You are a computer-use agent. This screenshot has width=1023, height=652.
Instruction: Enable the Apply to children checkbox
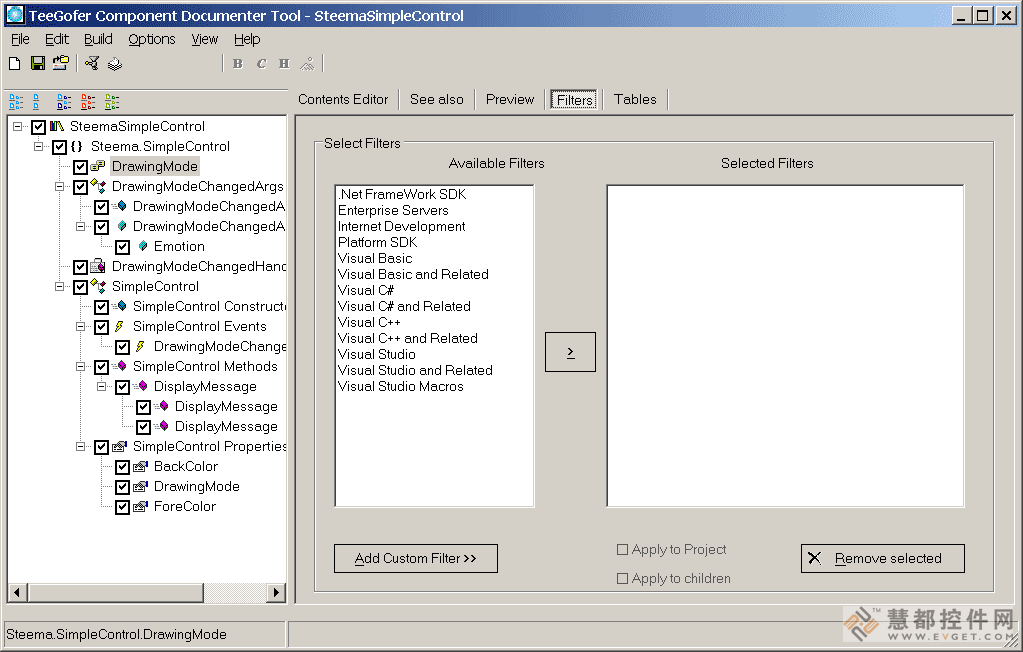pyautogui.click(x=622, y=578)
